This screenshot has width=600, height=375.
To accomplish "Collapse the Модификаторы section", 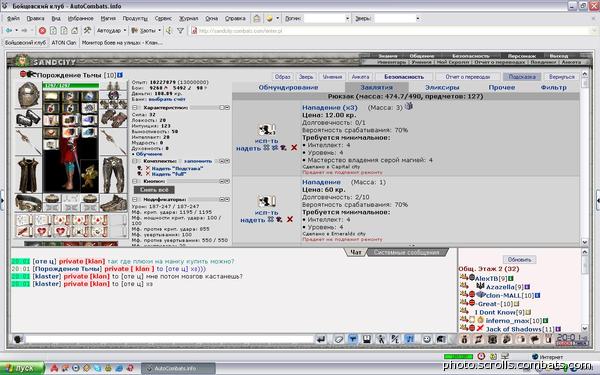I will [x=135, y=199].
